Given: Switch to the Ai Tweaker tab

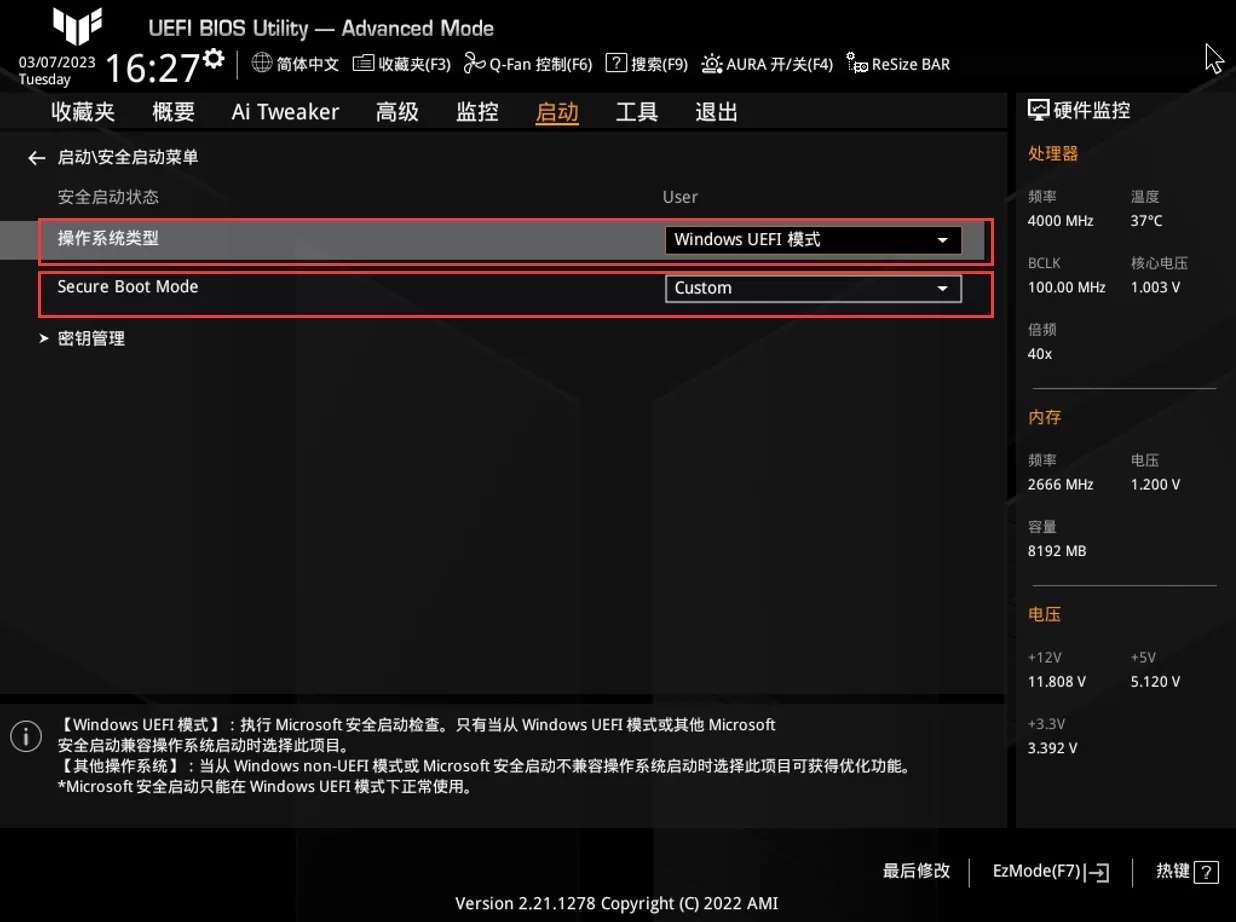Looking at the screenshot, I should (x=285, y=112).
